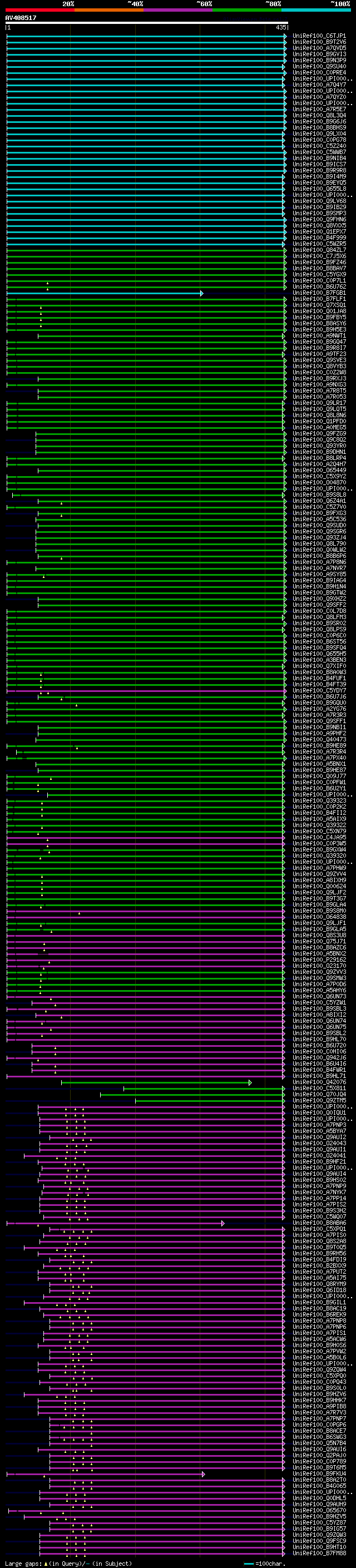The width and height of the screenshot is (356, 1568).
Task: Select hit label UniRef100_Q8L790
Action: click(319, 544)
